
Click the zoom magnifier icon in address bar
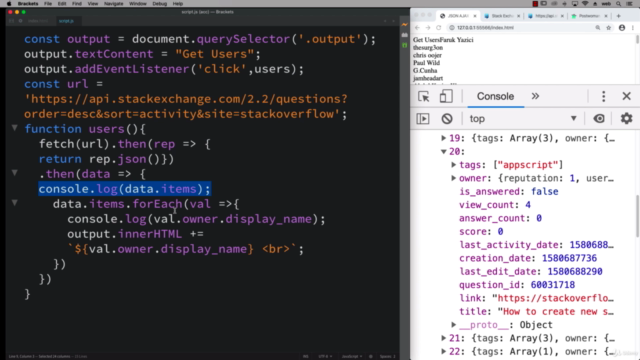598,28
